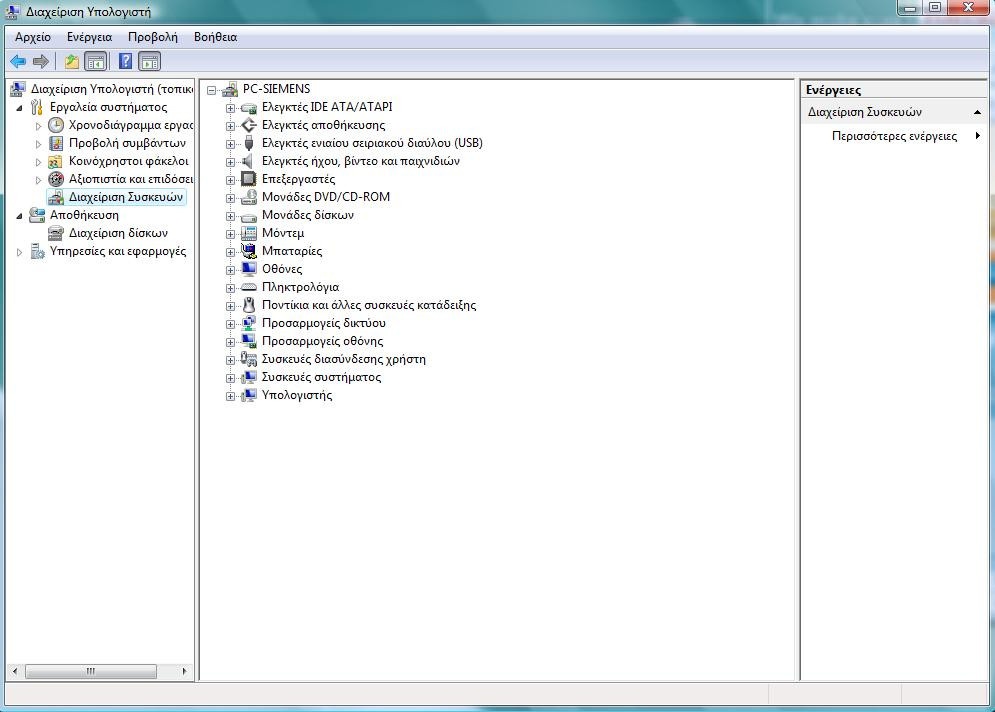Click the display adapters icon
This screenshot has height=712, width=995.
(249, 341)
